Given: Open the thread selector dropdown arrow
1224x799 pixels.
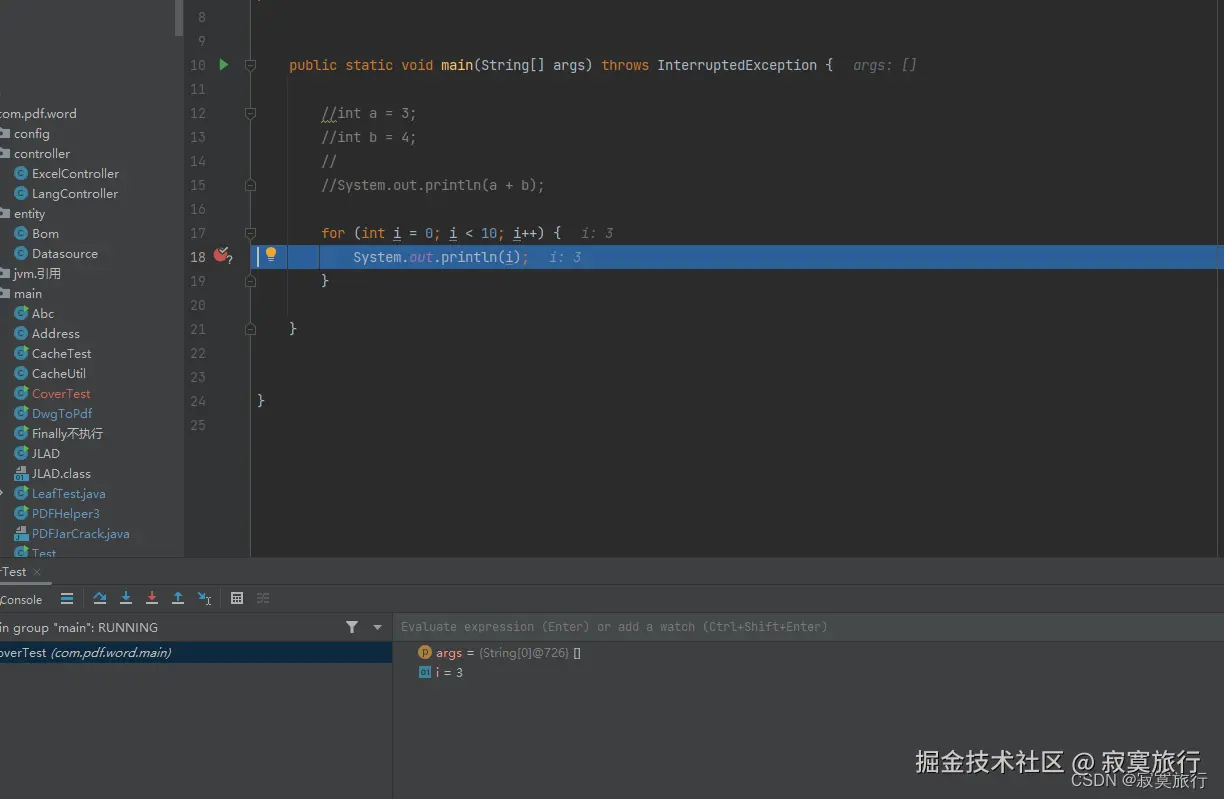Looking at the screenshot, I should point(377,627).
